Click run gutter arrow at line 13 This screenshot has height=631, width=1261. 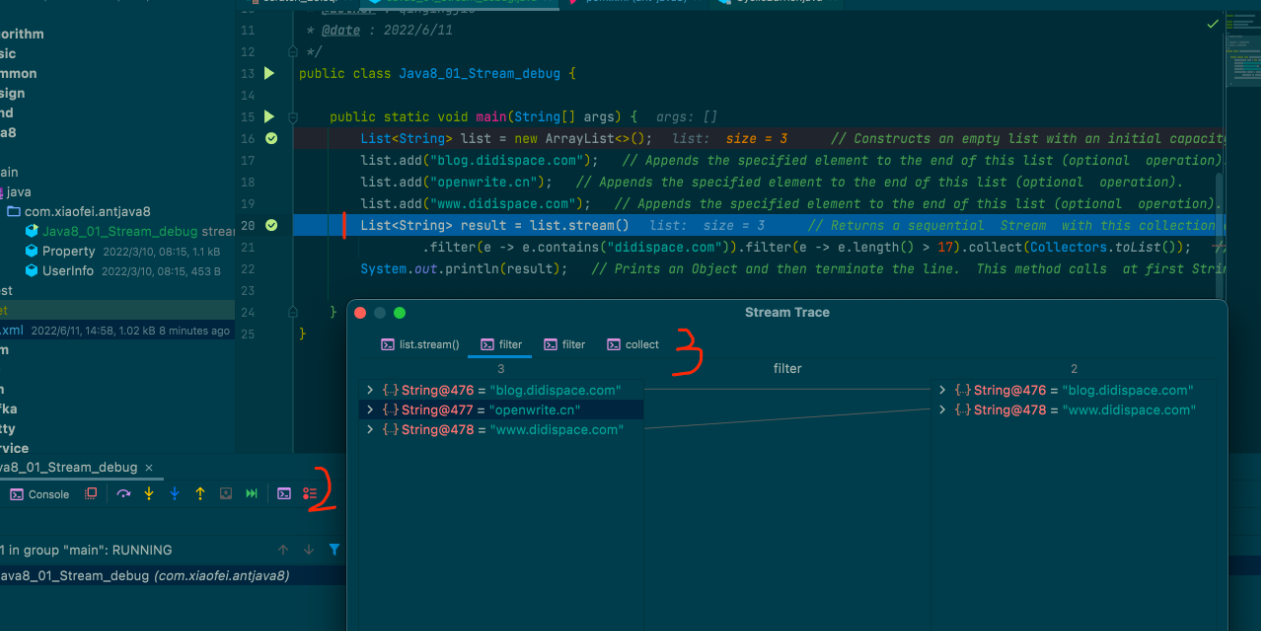pos(269,74)
